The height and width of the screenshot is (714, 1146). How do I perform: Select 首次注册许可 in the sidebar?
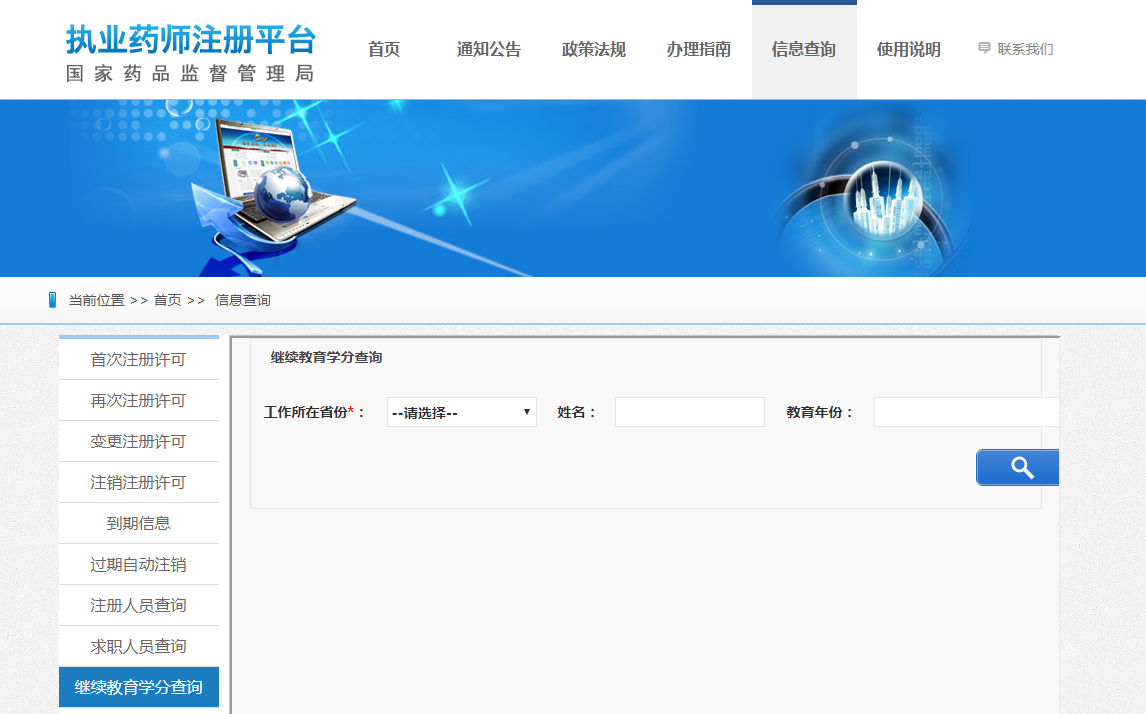tap(139, 360)
